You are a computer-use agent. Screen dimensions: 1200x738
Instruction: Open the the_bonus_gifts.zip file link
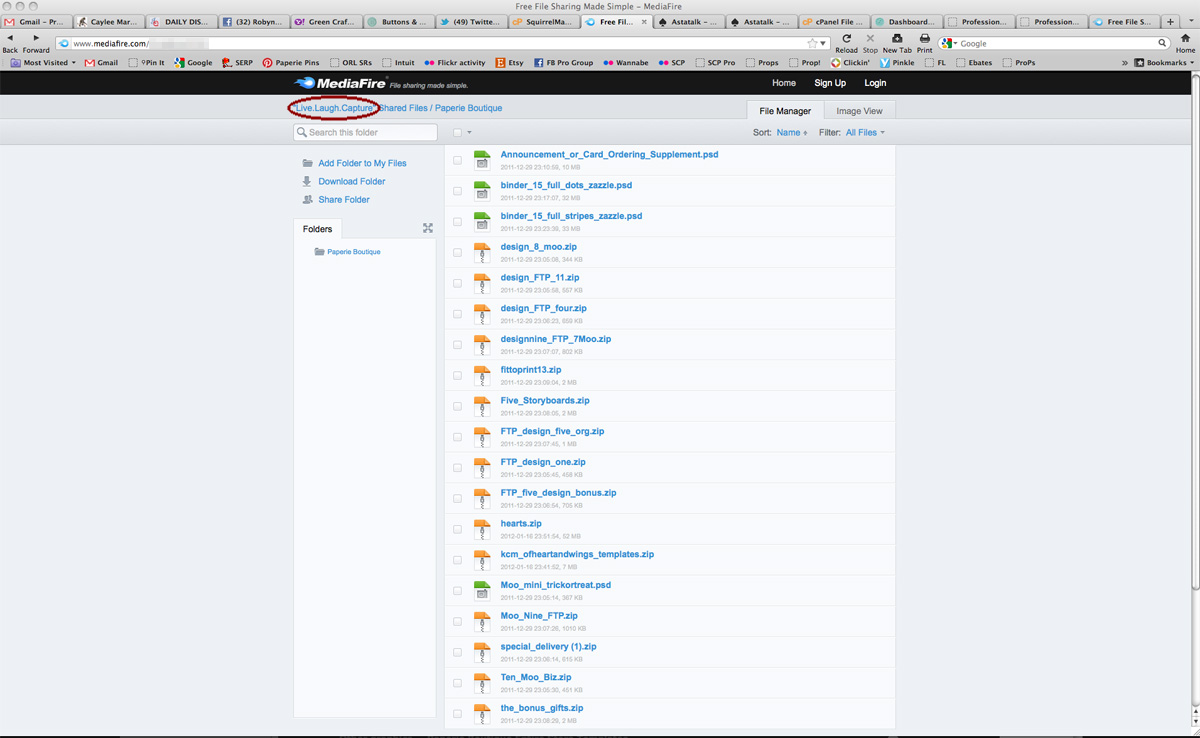tap(541, 708)
